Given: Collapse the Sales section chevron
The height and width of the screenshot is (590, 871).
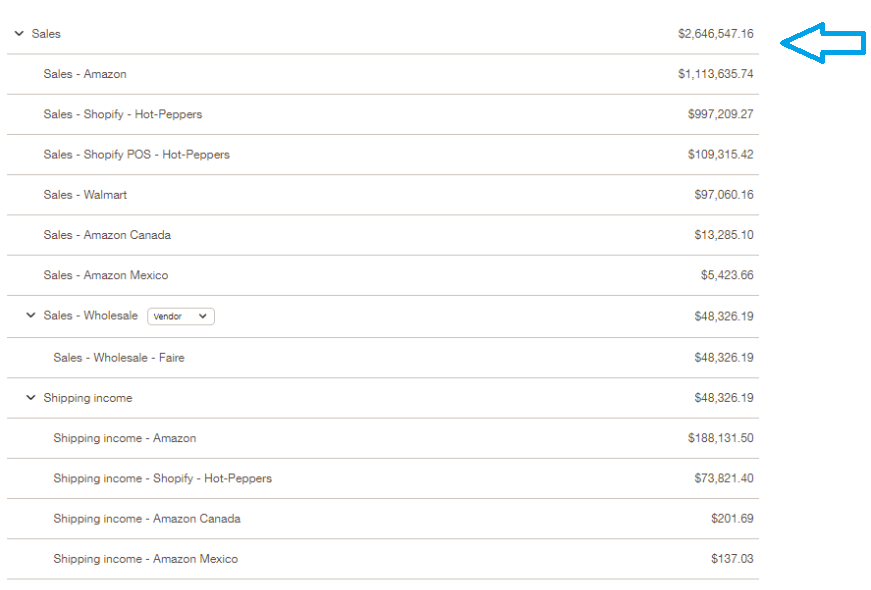Looking at the screenshot, I should (x=19, y=34).
